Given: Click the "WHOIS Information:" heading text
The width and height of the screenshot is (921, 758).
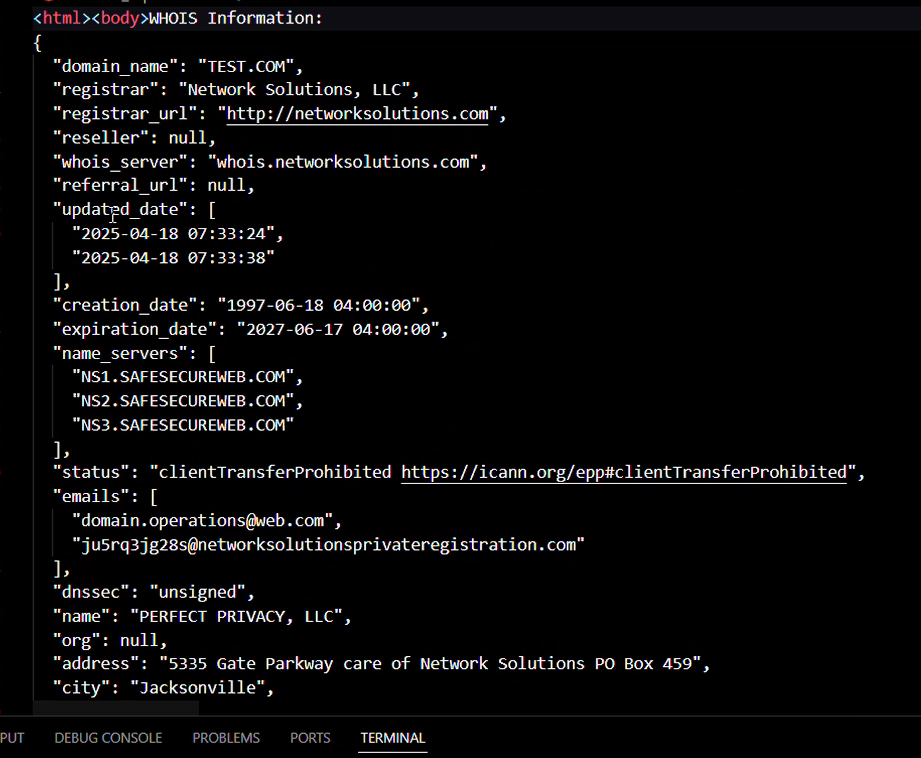Looking at the screenshot, I should pos(236,18).
